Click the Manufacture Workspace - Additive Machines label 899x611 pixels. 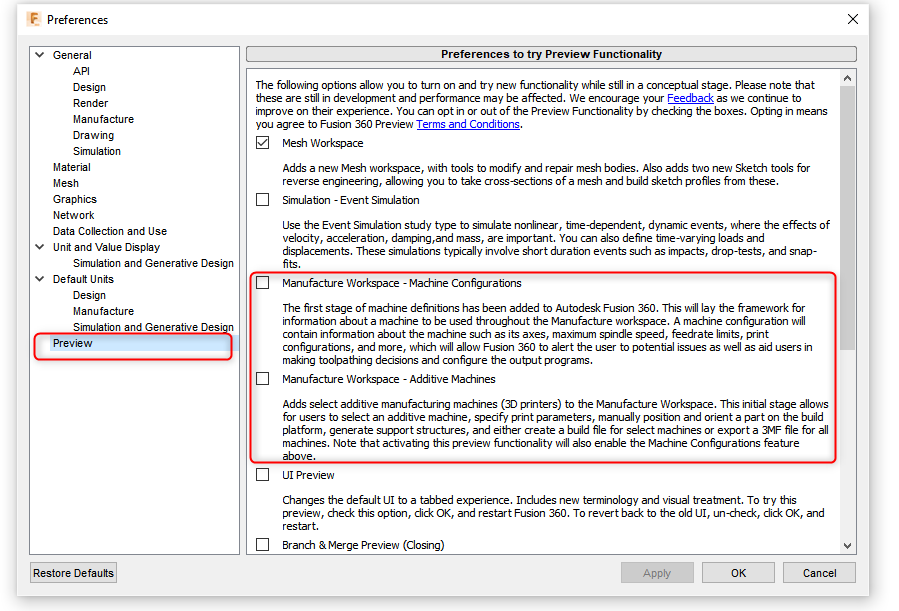389,379
